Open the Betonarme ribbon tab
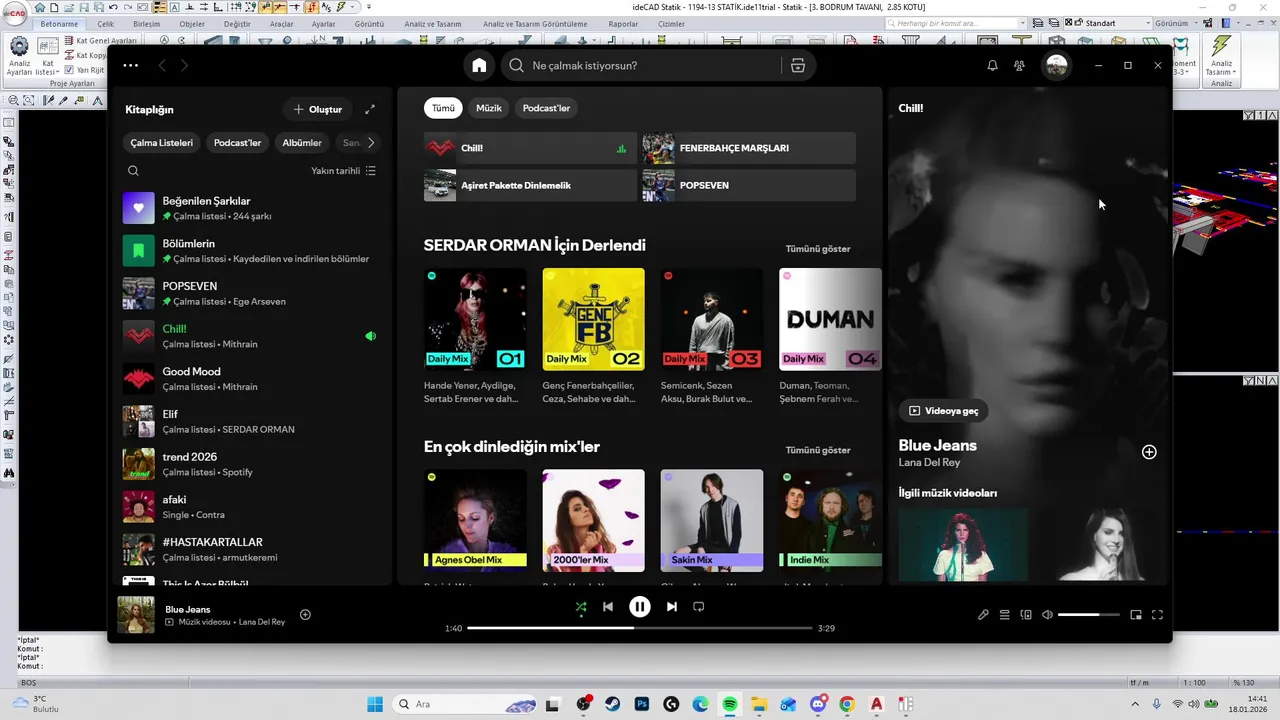The image size is (1280, 720). coord(59,23)
